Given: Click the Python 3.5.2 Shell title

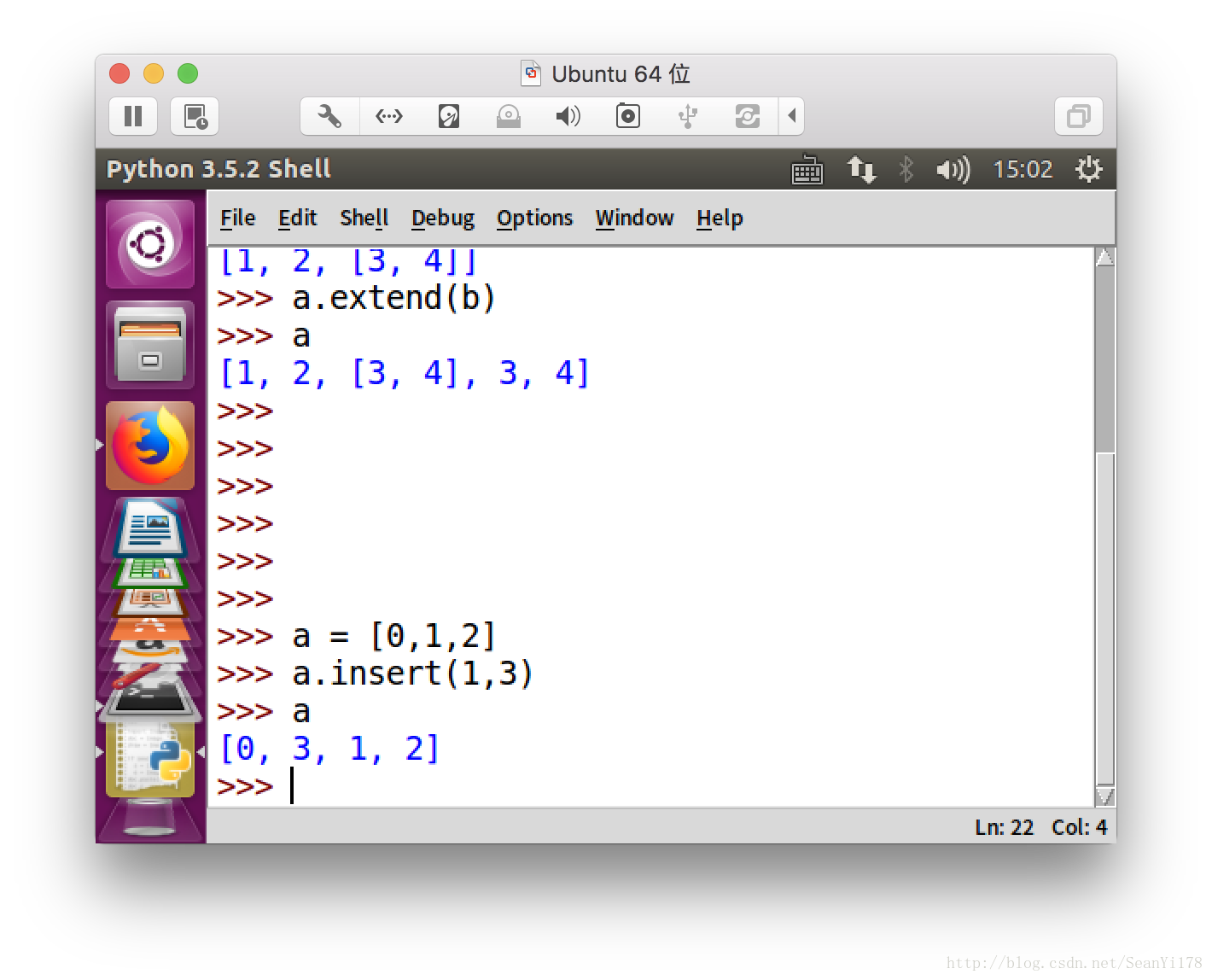Looking at the screenshot, I should point(219,169).
